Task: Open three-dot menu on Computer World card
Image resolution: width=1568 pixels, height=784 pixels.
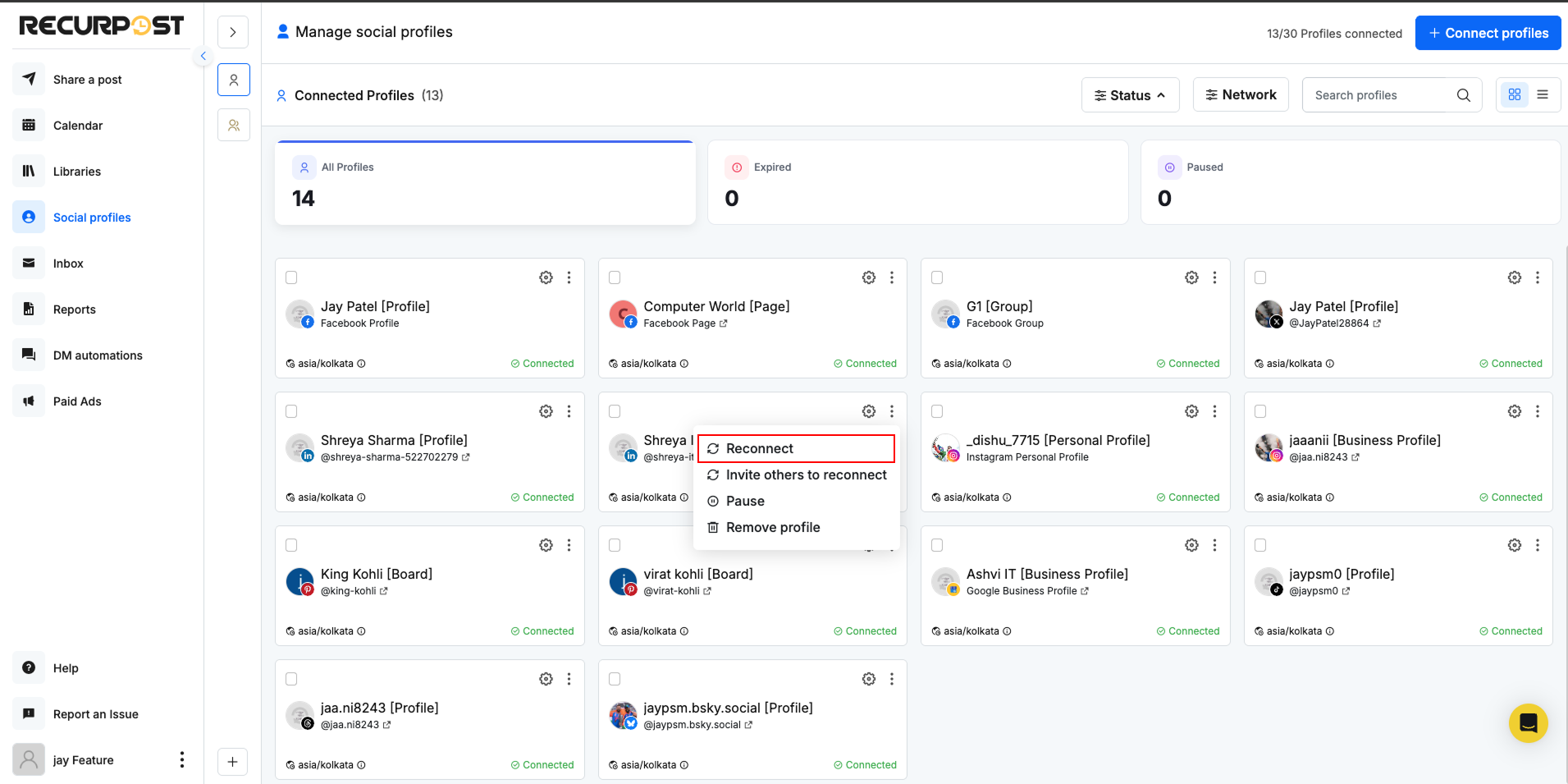Action: (892, 277)
